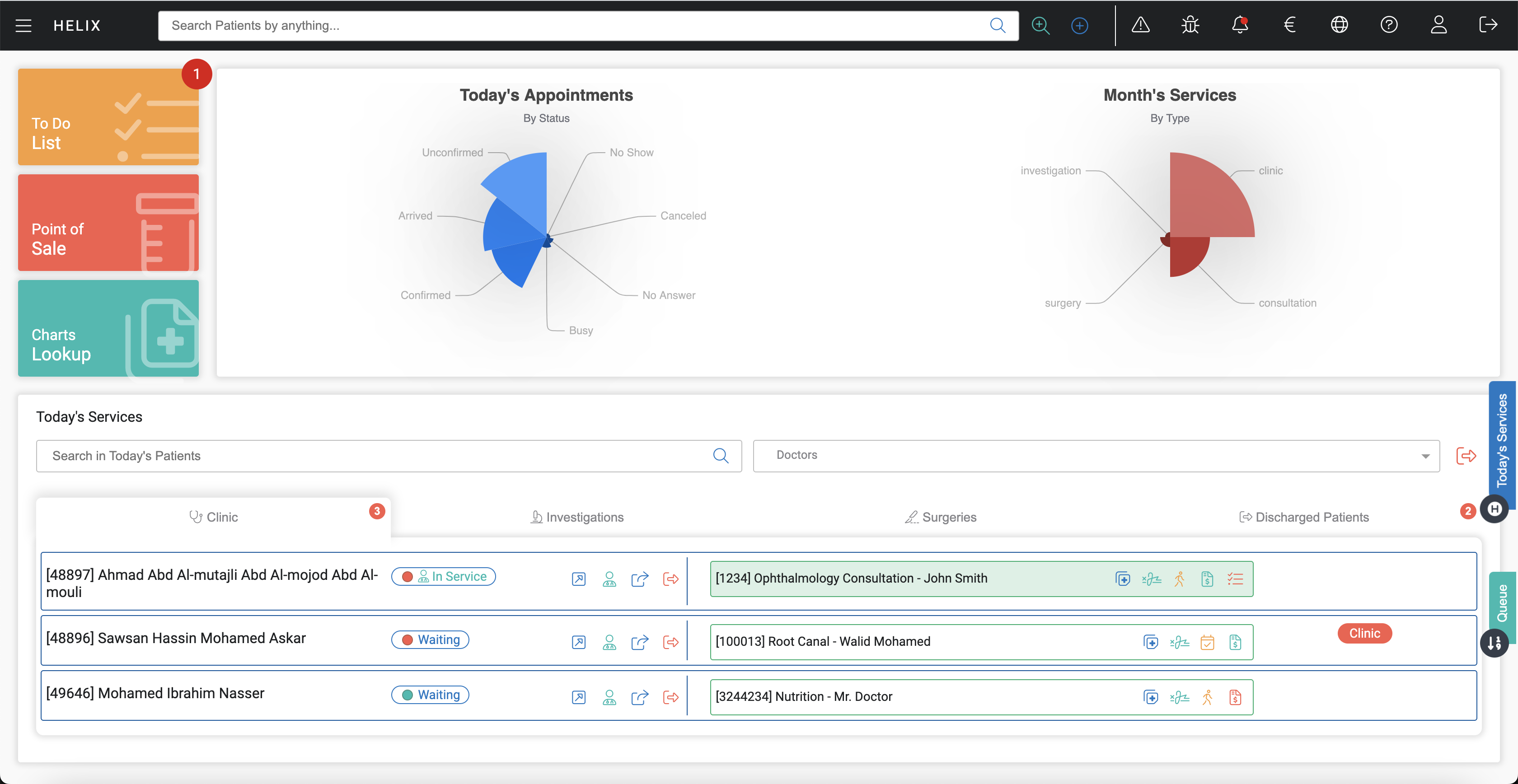Click add-service plus icon on Ophthalmology Consultation

(1123, 579)
